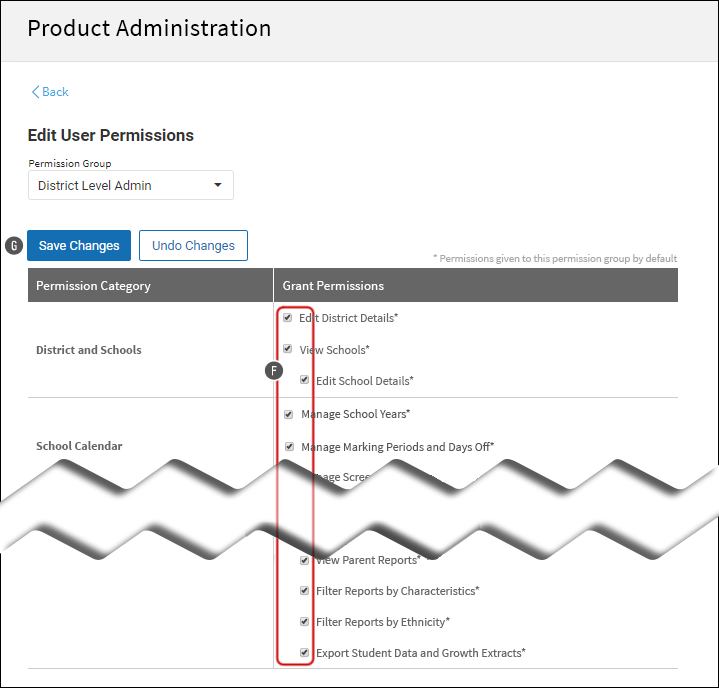Screen dimensions: 719x688
Task: Click the Undo Changes button
Action: coord(193,245)
